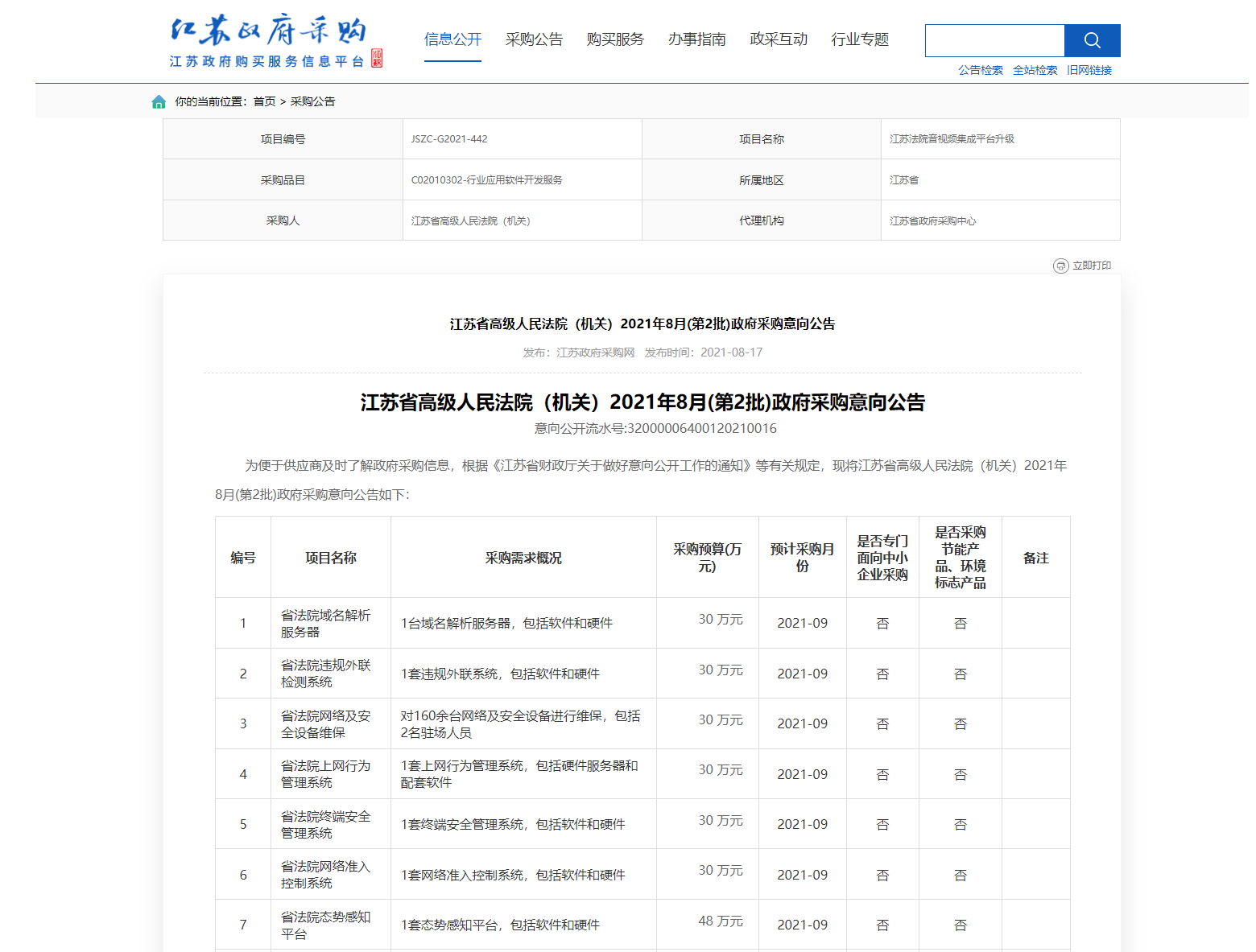This screenshot has width=1256, height=952.
Task: Click the 省法院域名解析服务器 table row name
Action: [325, 624]
